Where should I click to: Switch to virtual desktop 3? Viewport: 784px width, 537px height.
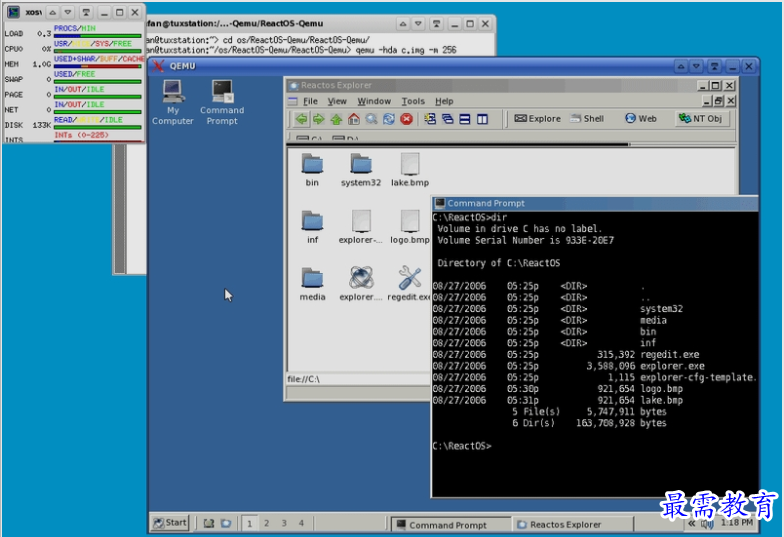coord(284,524)
